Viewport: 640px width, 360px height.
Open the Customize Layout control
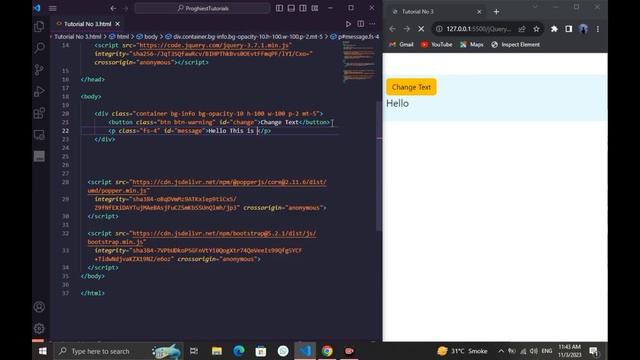pyautogui.click(x=315, y=8)
